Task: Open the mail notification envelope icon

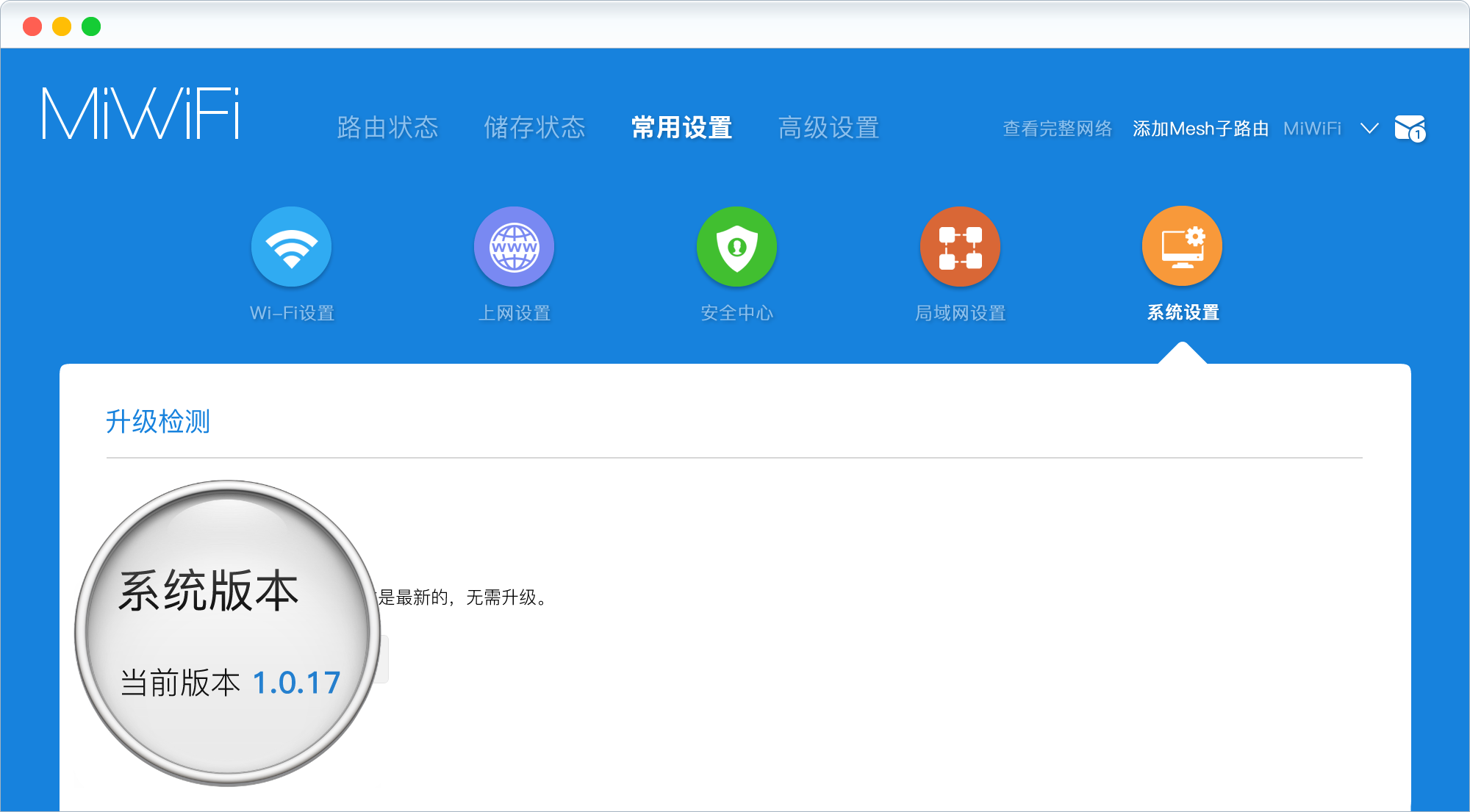Action: (1409, 129)
